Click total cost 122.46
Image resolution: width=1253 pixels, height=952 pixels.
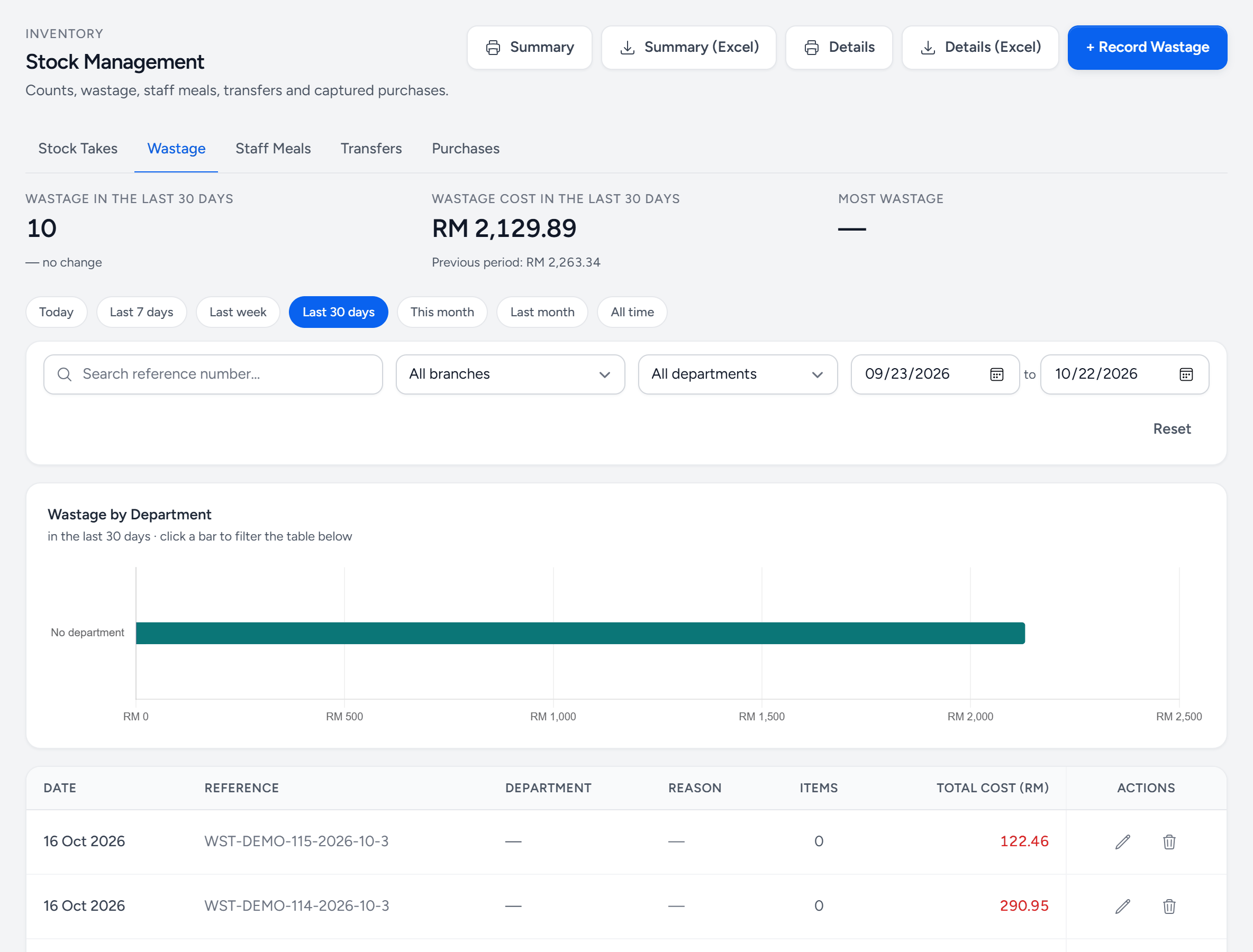click(1024, 841)
